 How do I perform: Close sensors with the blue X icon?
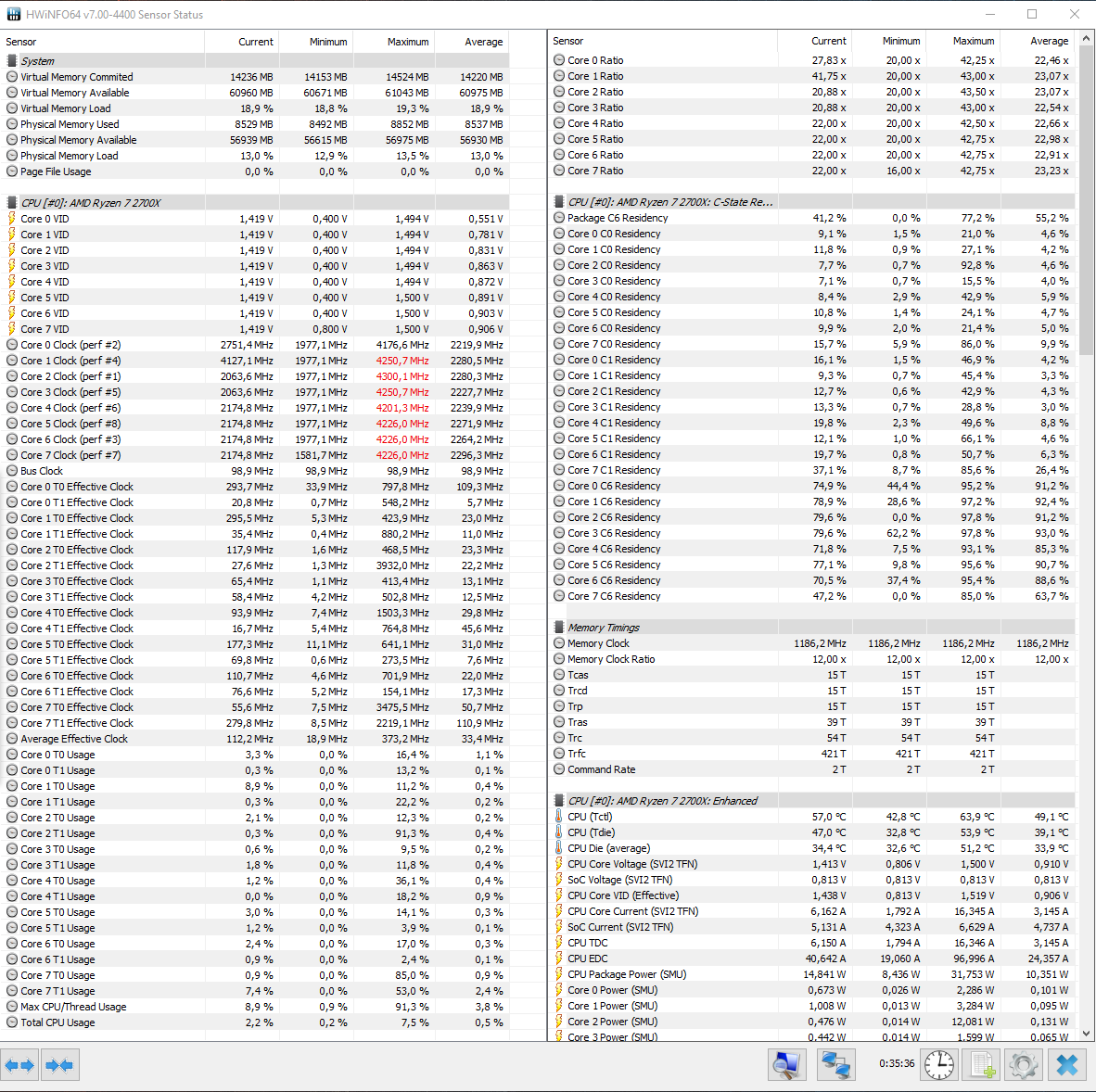[x=1066, y=1065]
